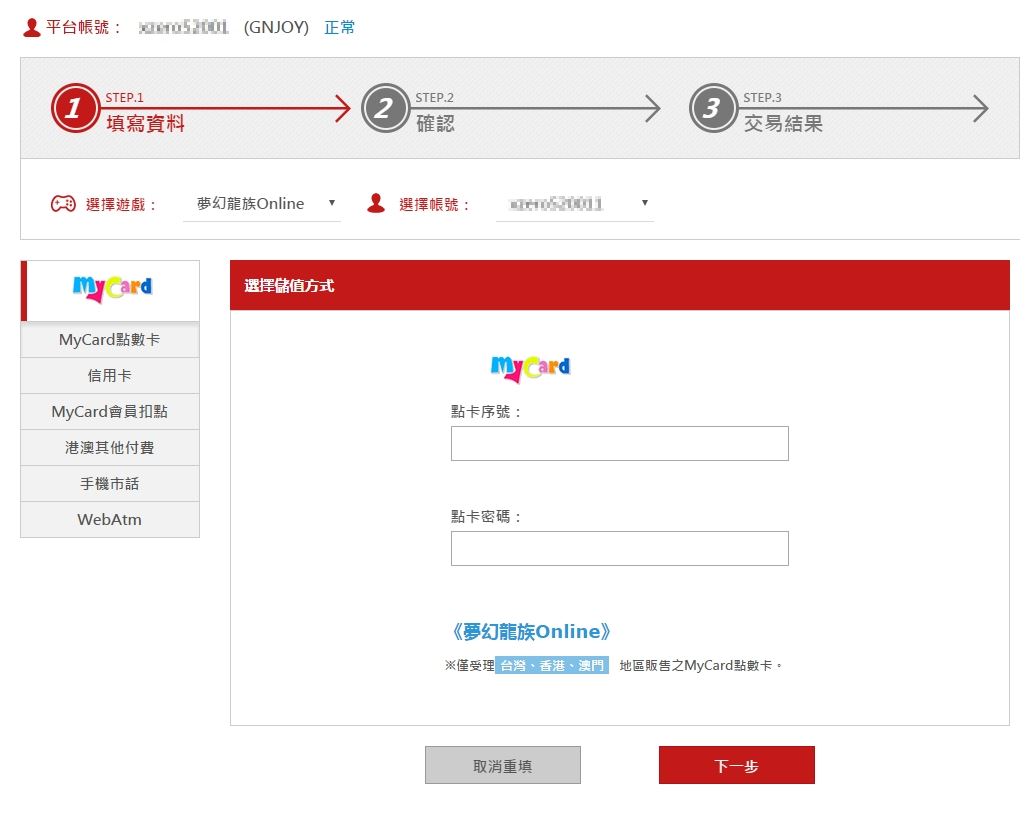The image size is (1033, 826).
Task: Click the game controller icon
Action: click(63, 204)
